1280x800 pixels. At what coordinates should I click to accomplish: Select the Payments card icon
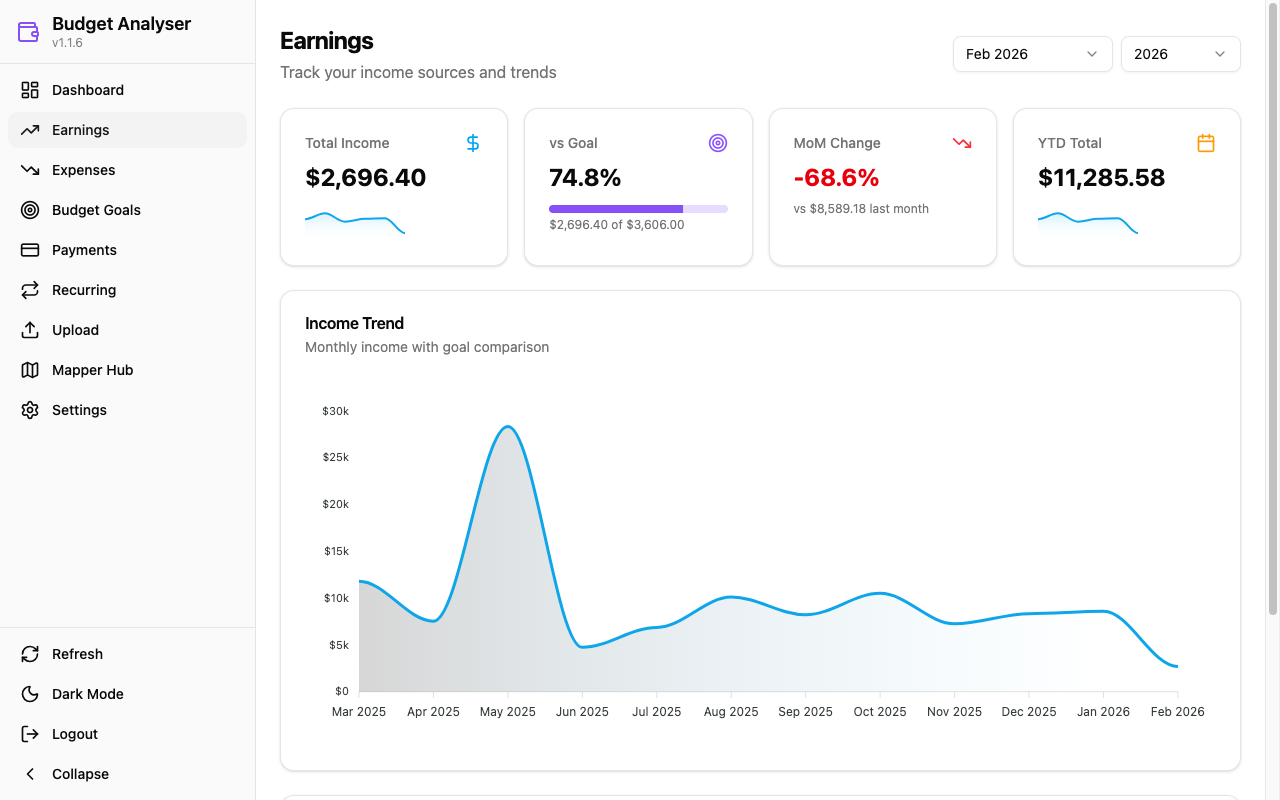pos(30,250)
